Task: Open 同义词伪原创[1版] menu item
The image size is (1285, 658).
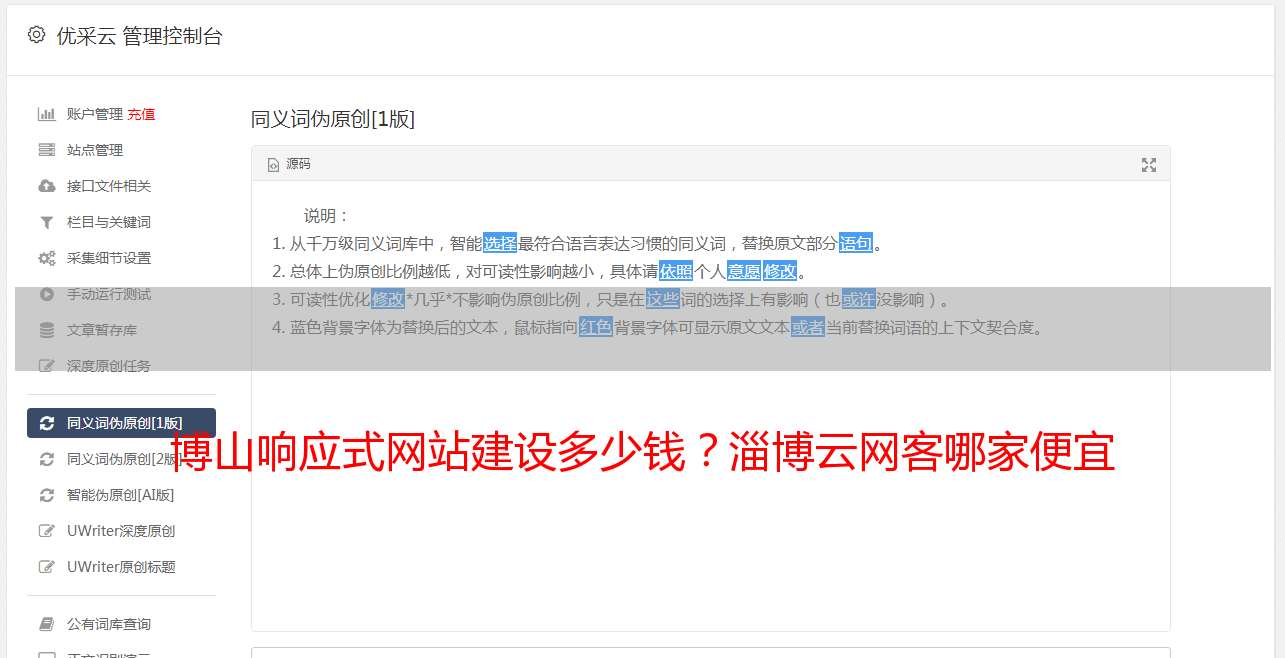Action: coord(121,423)
